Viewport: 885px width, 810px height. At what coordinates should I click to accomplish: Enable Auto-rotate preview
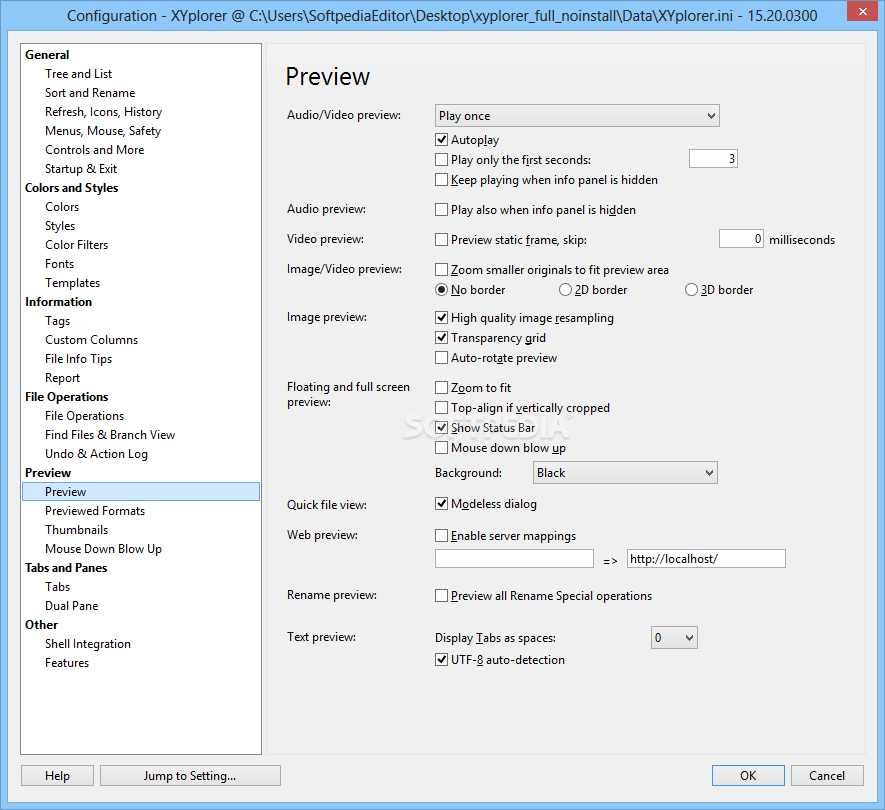coord(441,357)
